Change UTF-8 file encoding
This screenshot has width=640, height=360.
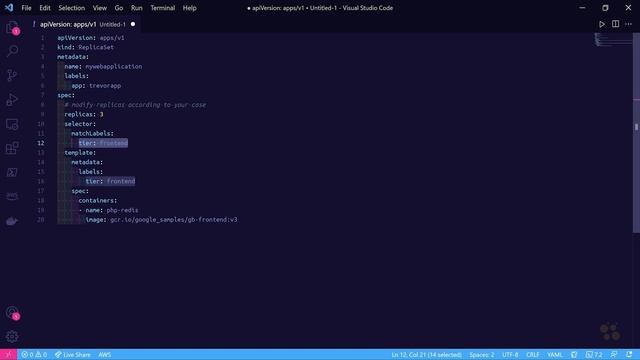coord(510,354)
